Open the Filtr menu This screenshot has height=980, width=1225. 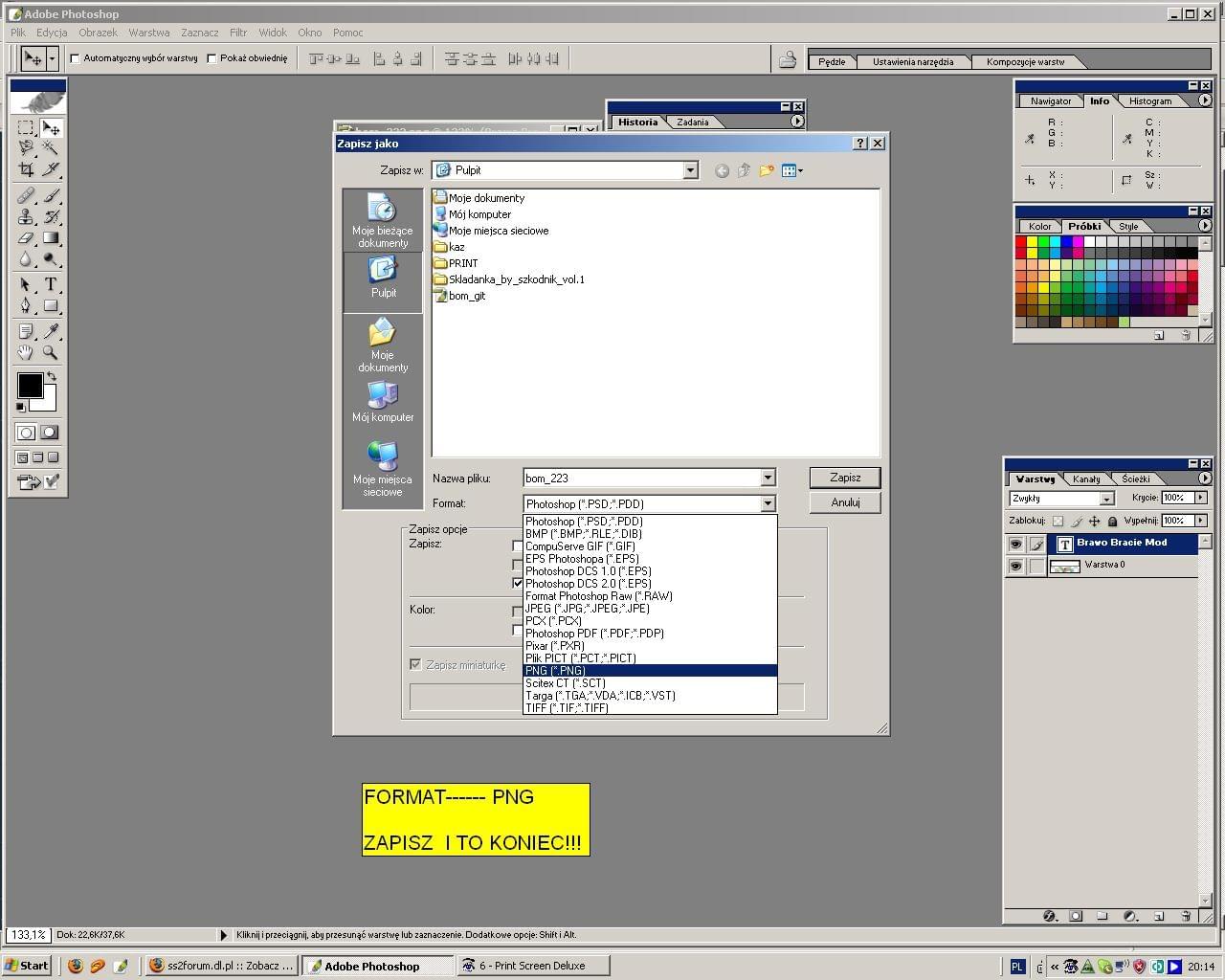pos(238,33)
